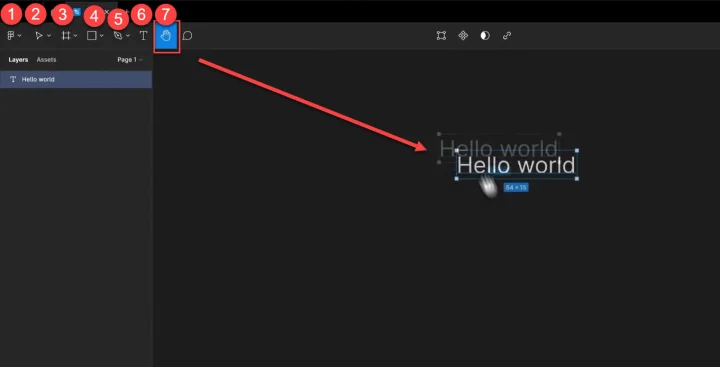Select the Text tool
The height and width of the screenshot is (367, 720).
click(143, 35)
